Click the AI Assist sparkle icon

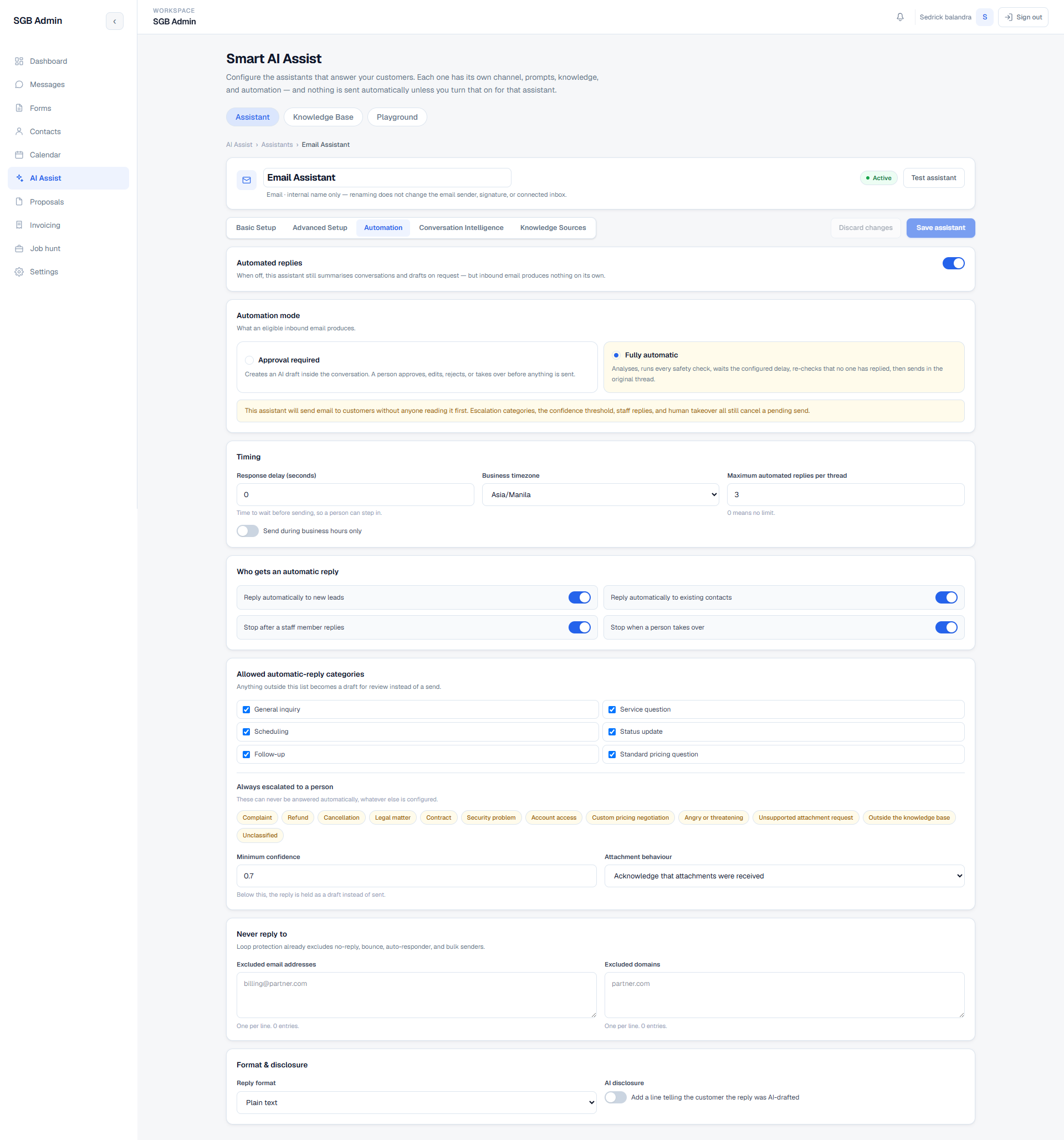point(19,178)
